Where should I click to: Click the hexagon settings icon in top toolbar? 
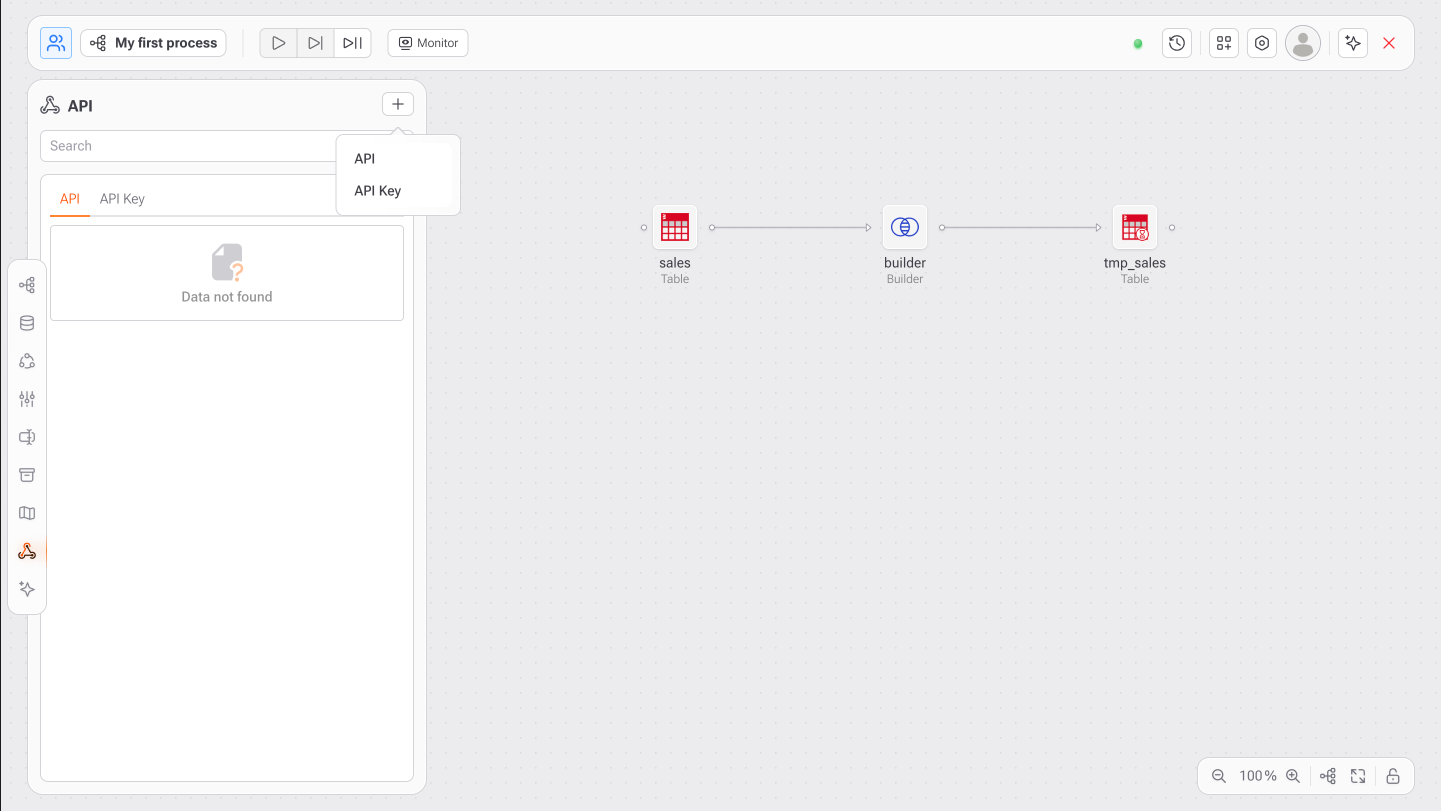pos(1262,43)
